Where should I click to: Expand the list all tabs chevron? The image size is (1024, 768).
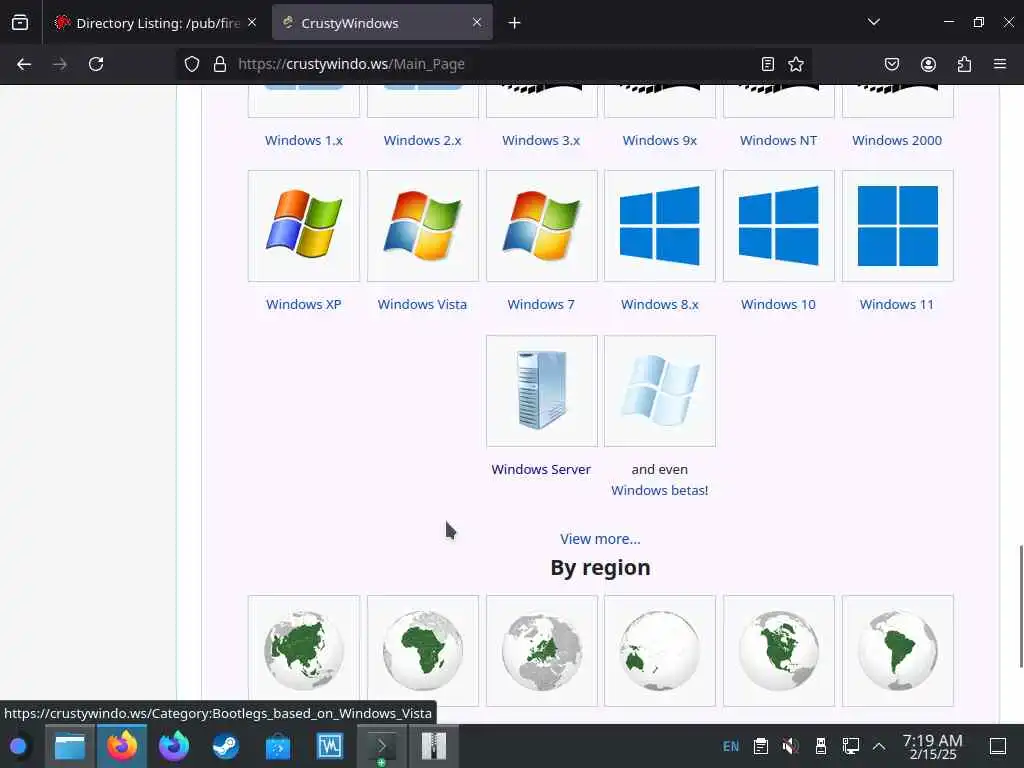click(873, 22)
